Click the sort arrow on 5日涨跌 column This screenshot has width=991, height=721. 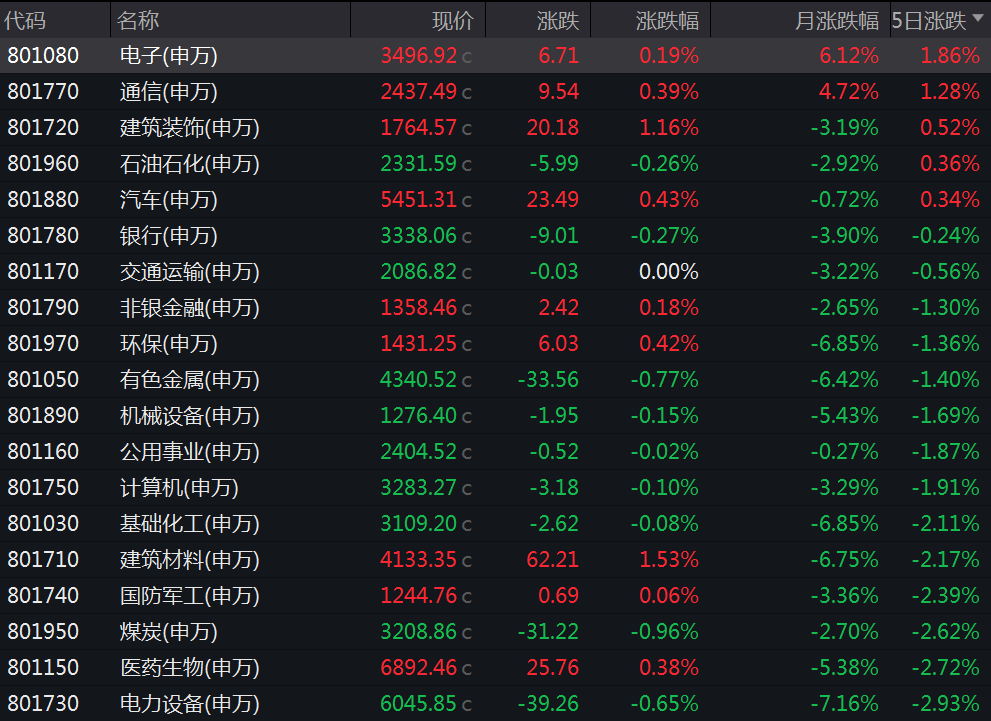pos(977,19)
